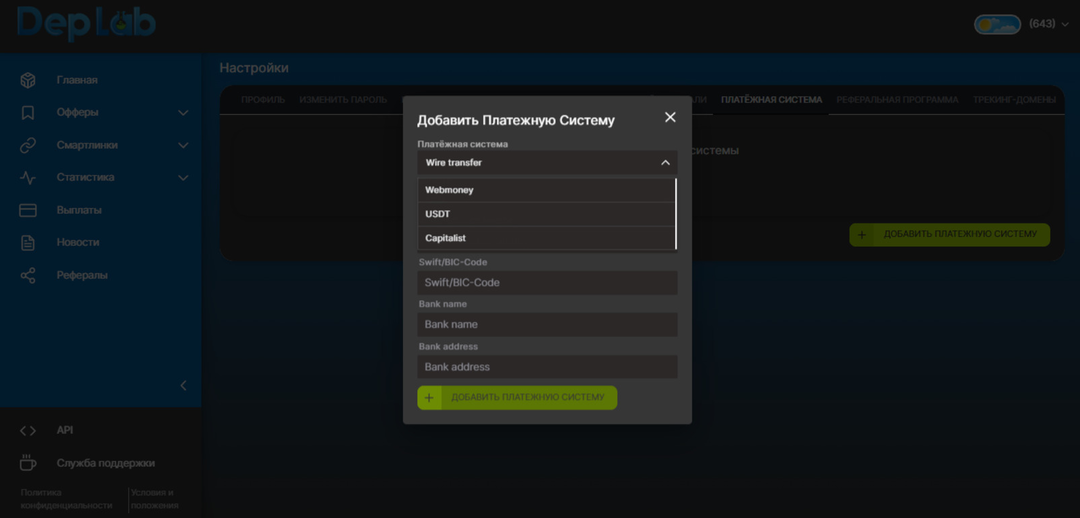Click the Главная cube icon in sidebar
Screen dimensions: 1080x518
[28, 80]
